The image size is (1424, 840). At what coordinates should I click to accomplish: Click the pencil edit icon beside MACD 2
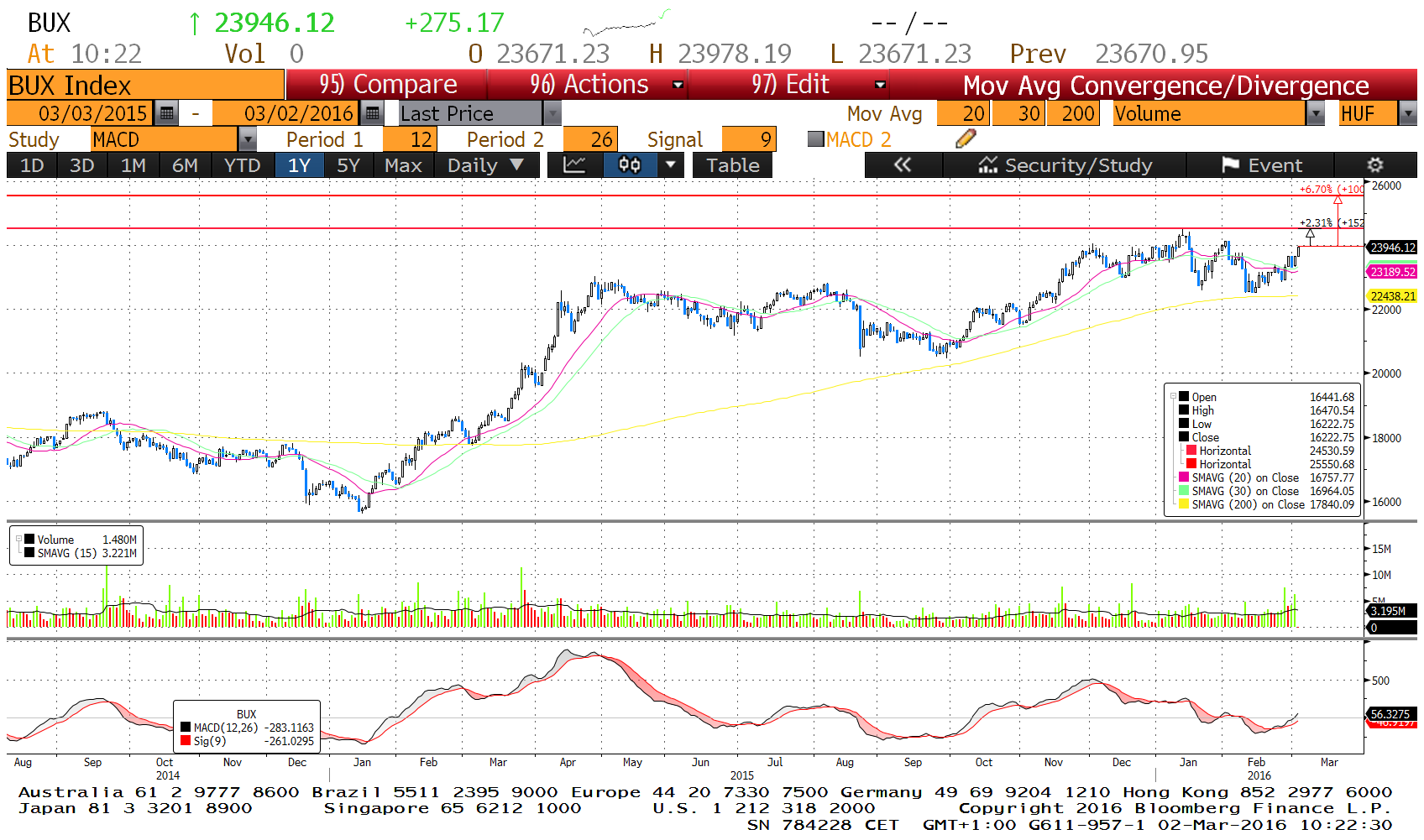tap(966, 139)
